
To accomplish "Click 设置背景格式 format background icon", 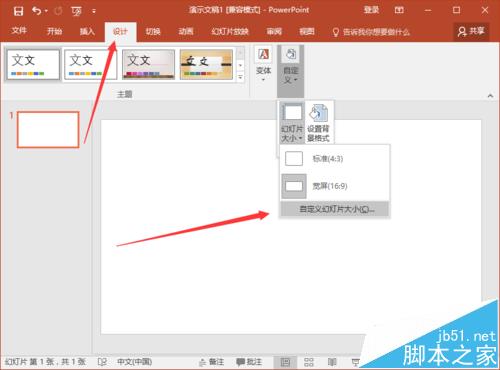I will pyautogui.click(x=318, y=123).
